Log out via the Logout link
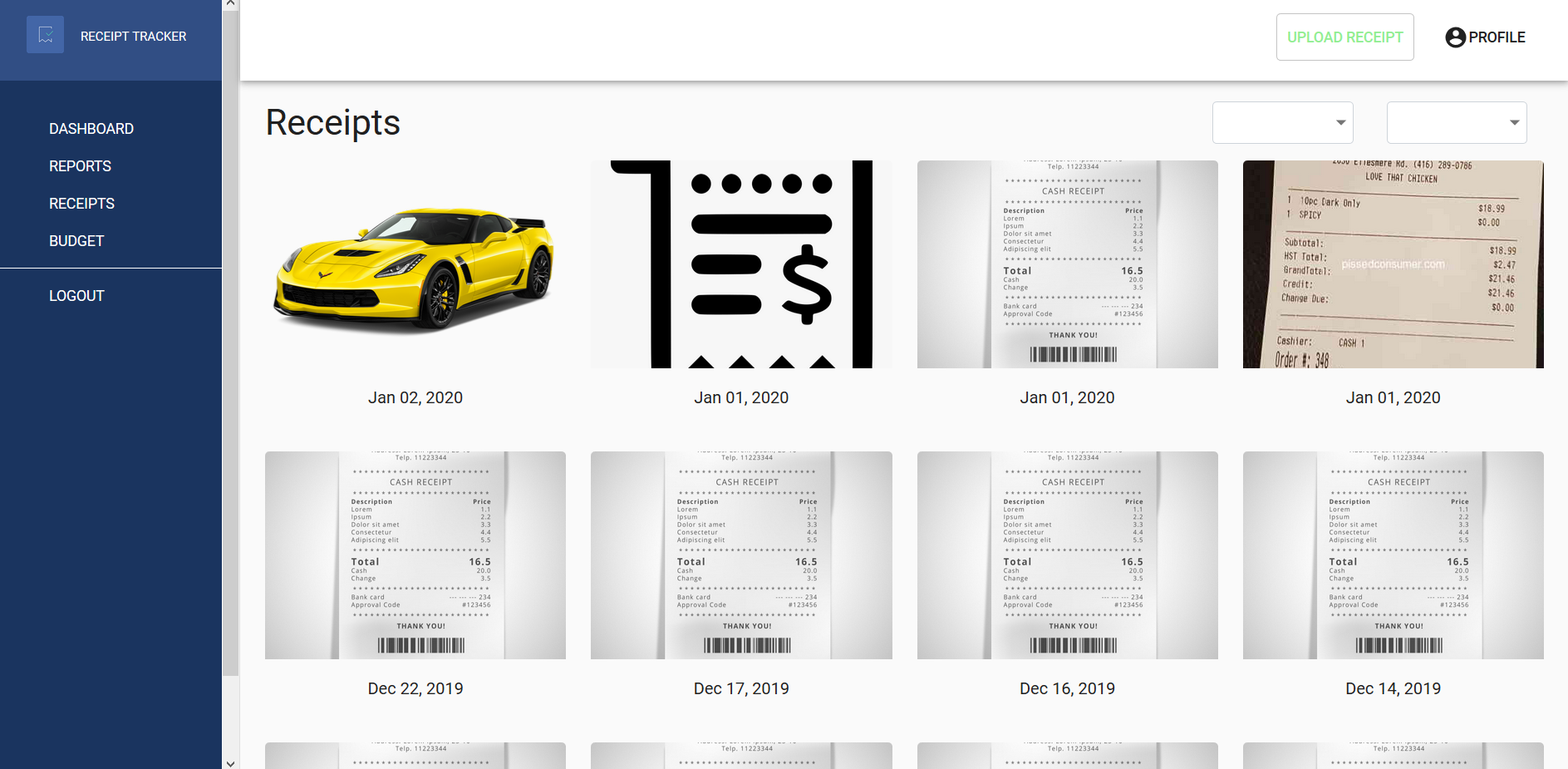The image size is (1568, 769). tap(76, 296)
